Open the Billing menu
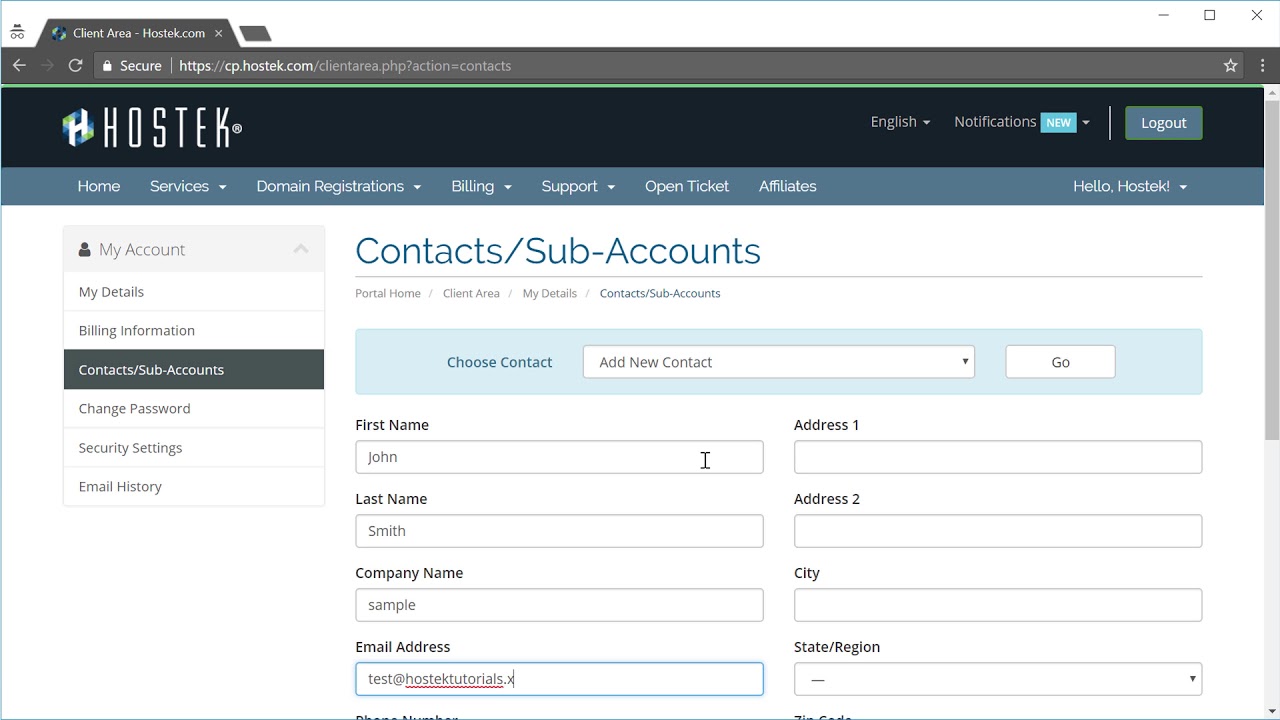Image resolution: width=1280 pixels, height=720 pixels. point(481,187)
